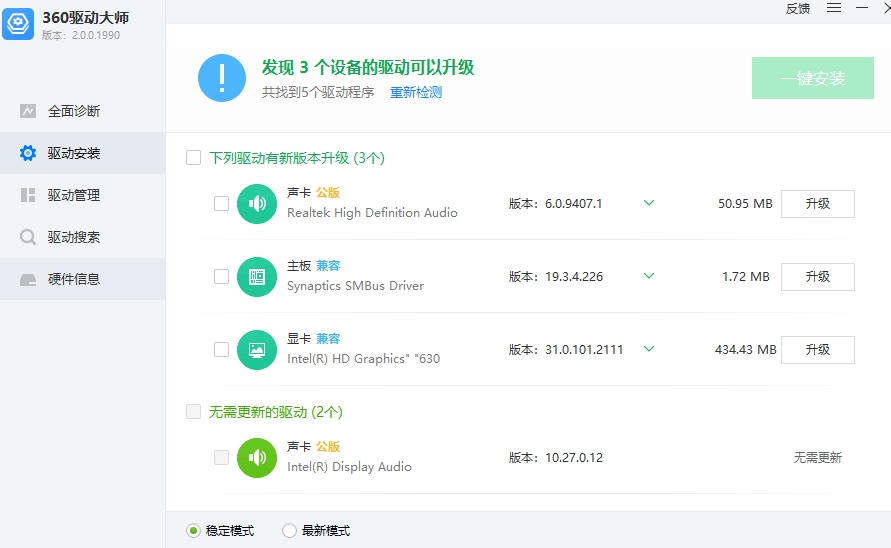Expand version list for 19.3.4.226
The height and width of the screenshot is (548, 891).
pos(649,276)
